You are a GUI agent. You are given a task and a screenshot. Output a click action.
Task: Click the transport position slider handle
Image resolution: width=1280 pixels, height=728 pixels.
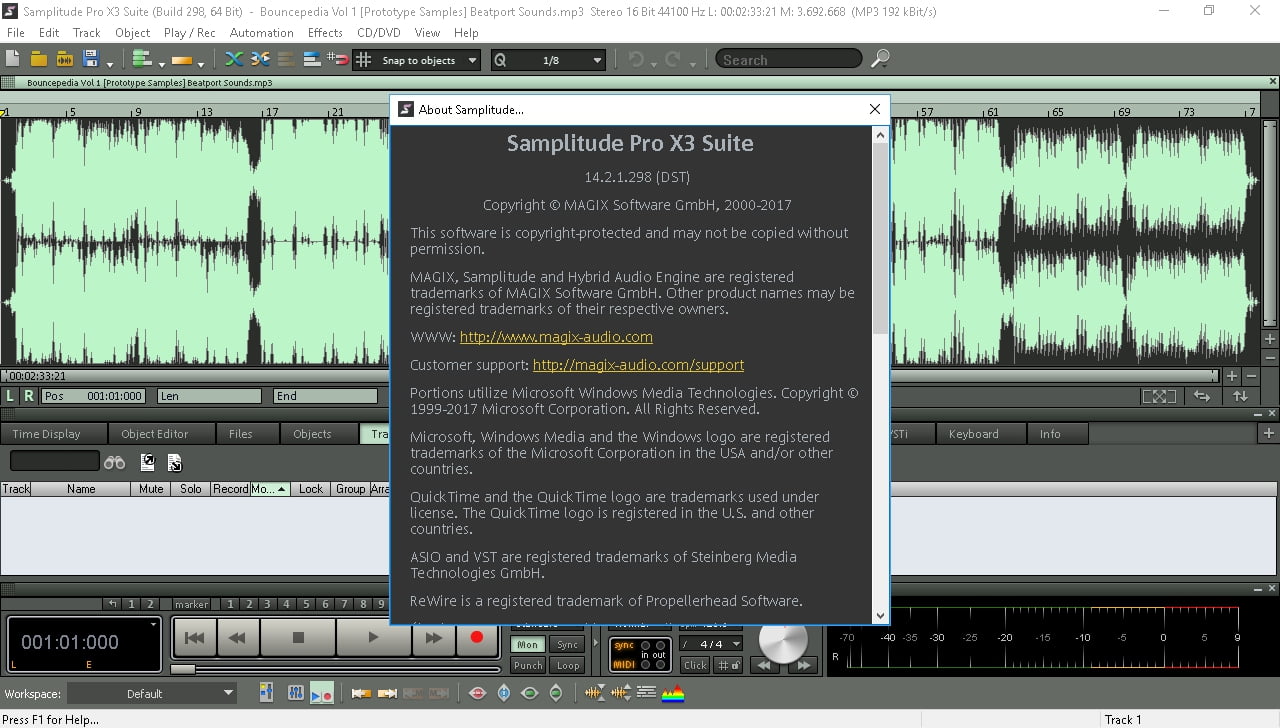pos(183,669)
